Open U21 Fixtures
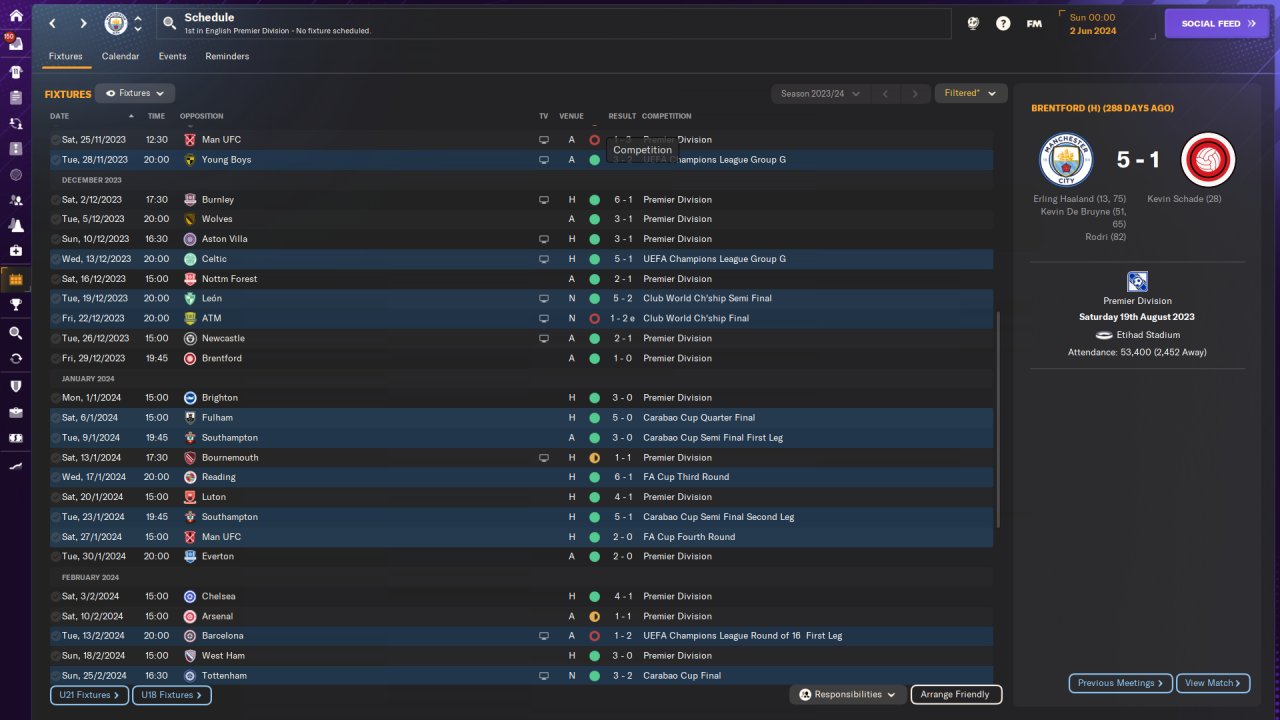The width and height of the screenshot is (1280, 720). click(90, 694)
